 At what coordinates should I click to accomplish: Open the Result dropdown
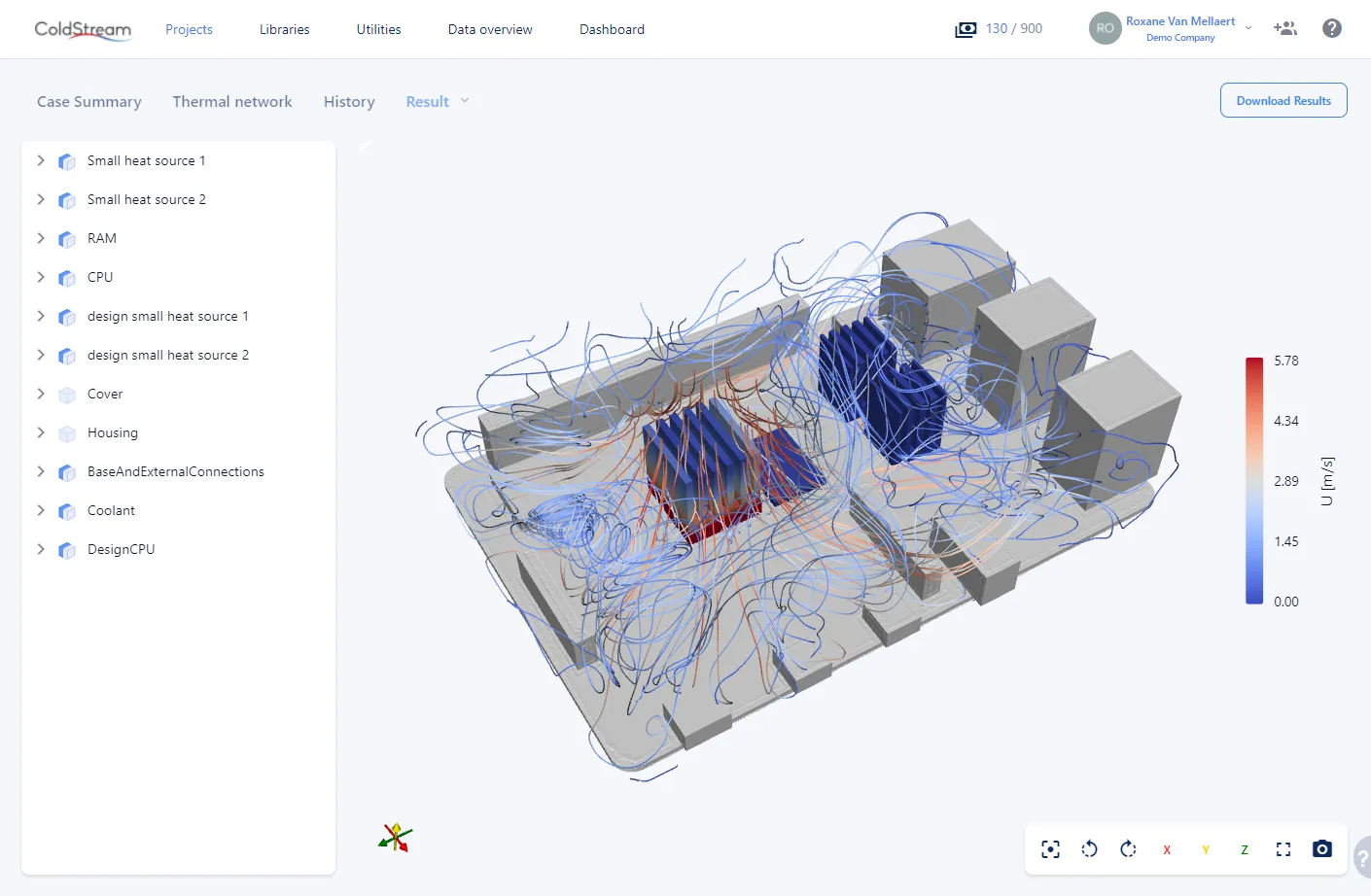pos(438,101)
